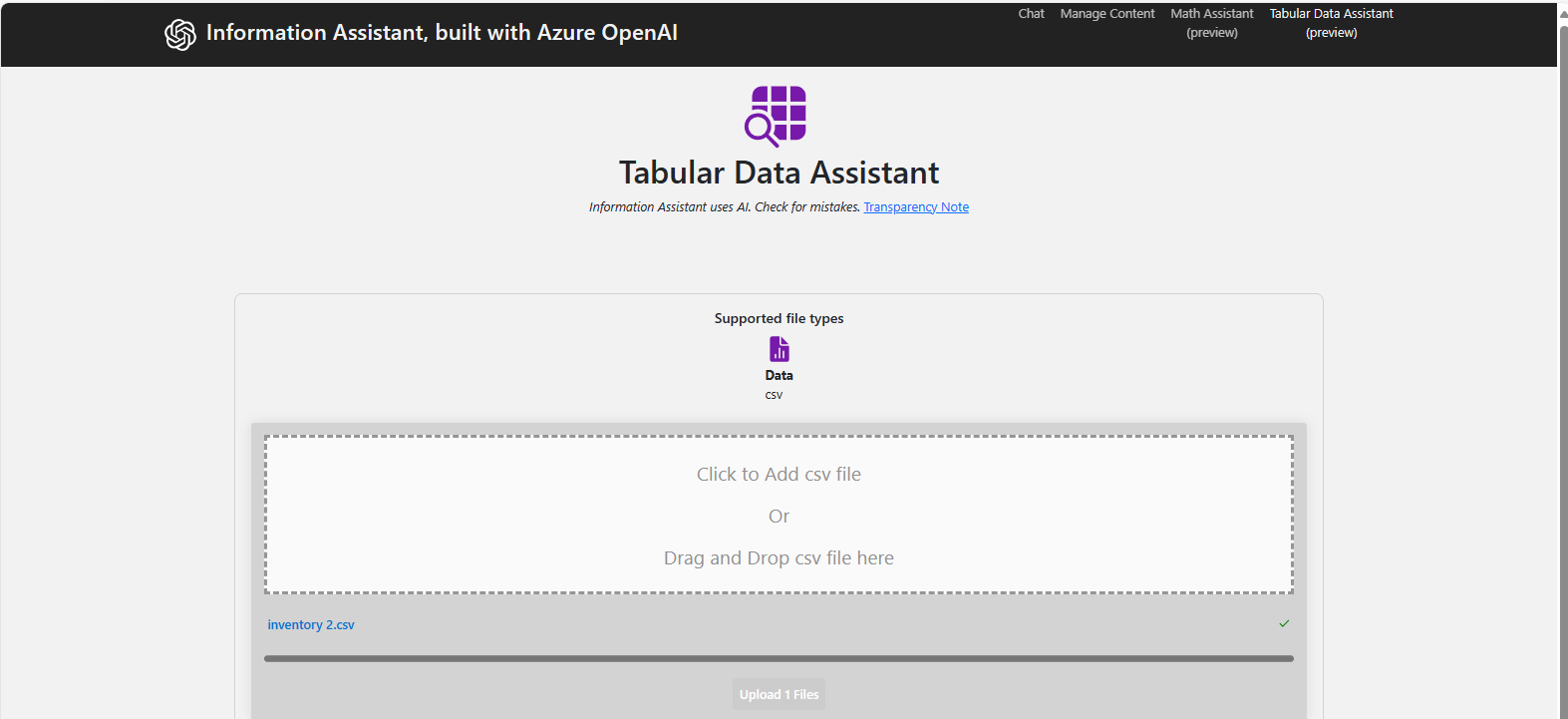This screenshot has width=1568, height=719.
Task: Click the OpenAI logo in header
Action: (180, 34)
